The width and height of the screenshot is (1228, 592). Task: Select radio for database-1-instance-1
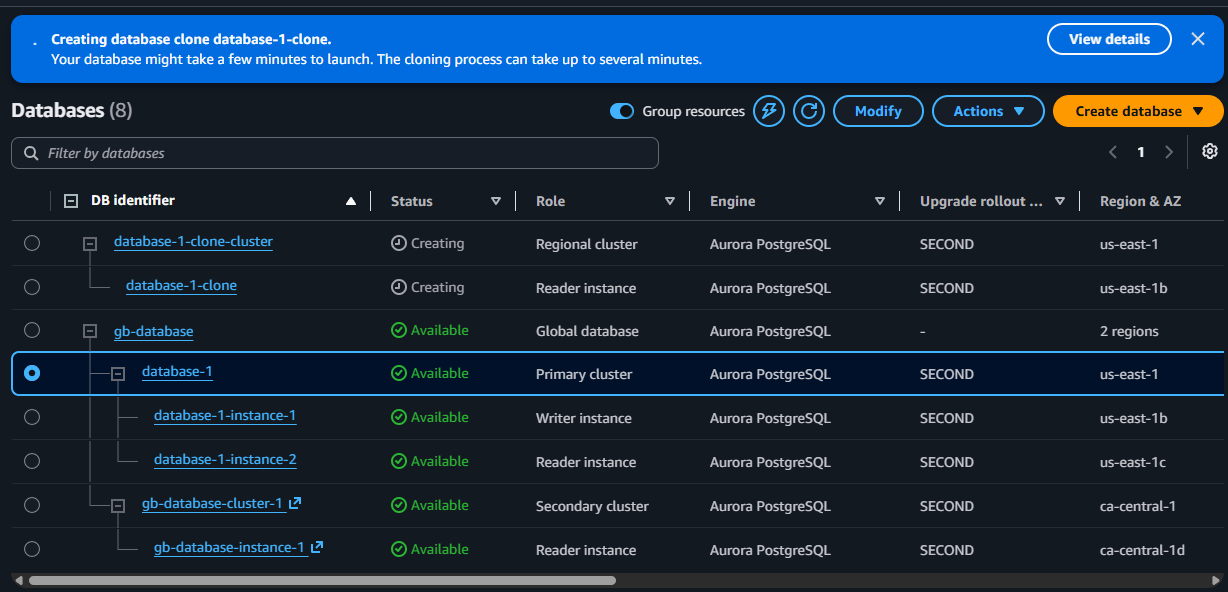(32, 417)
